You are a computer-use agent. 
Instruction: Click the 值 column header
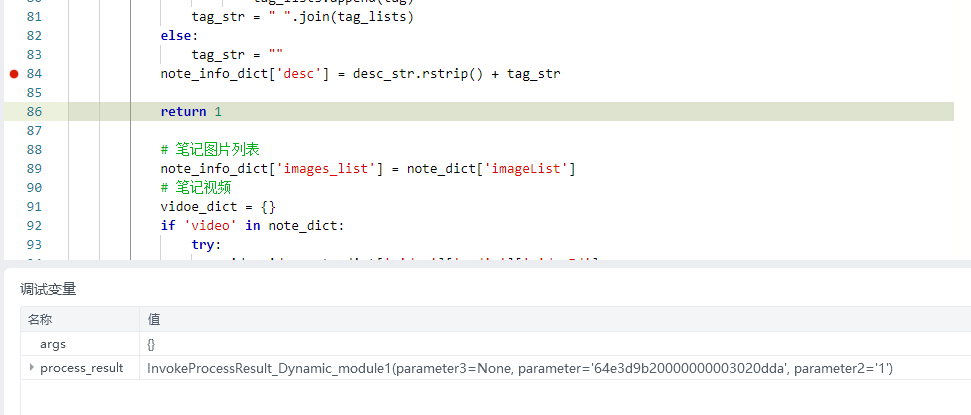(154, 319)
